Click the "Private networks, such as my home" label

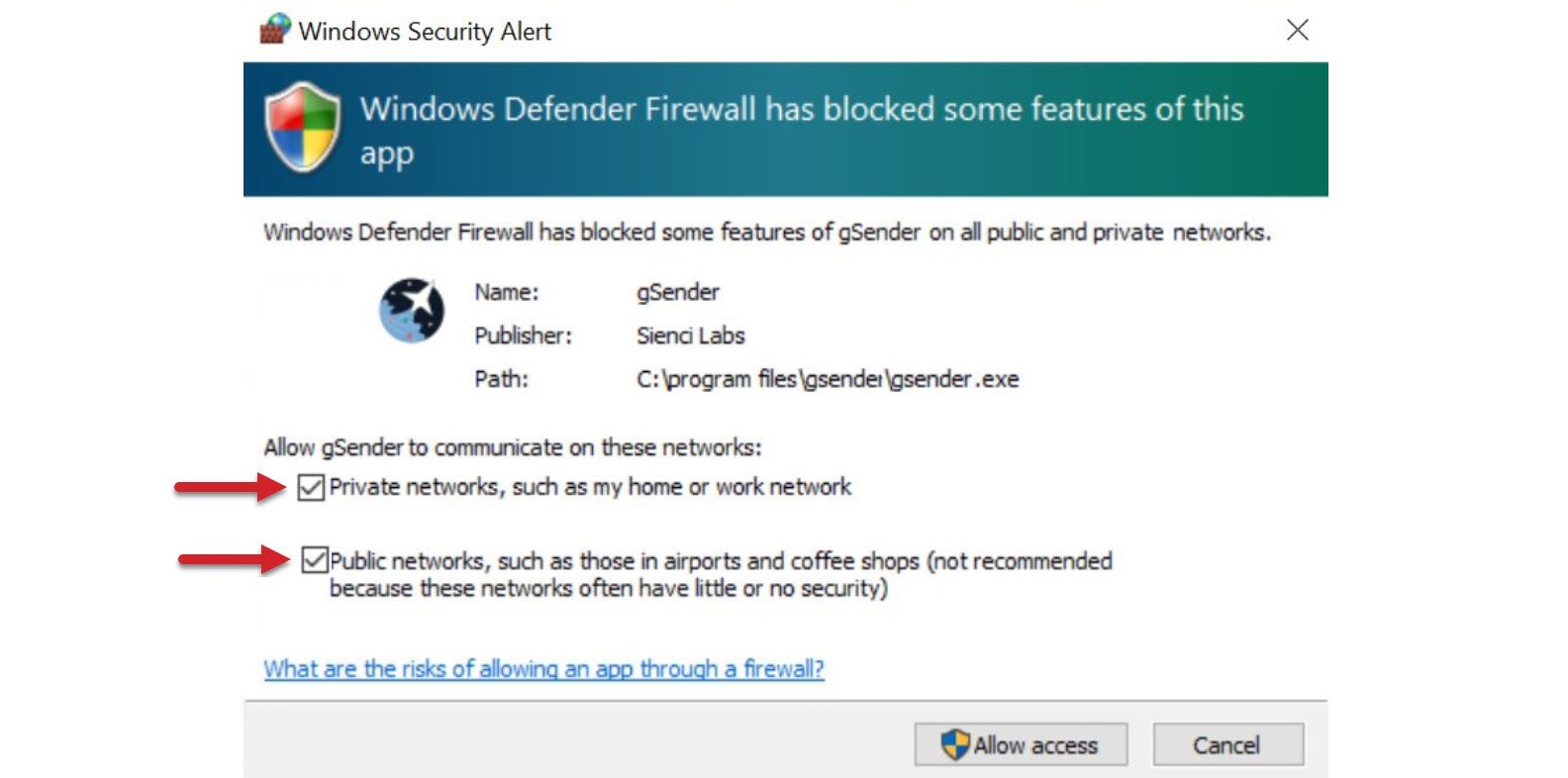point(590,487)
